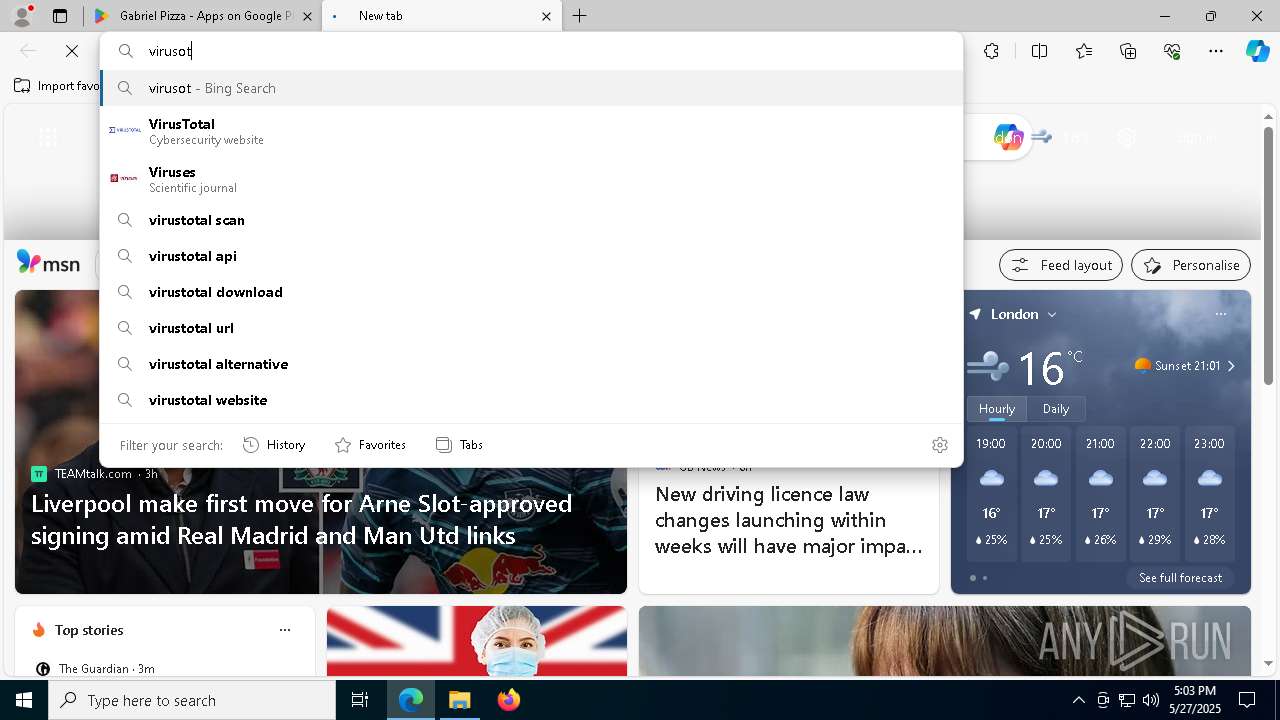Click the Windows taskbar search box

click(x=192, y=700)
